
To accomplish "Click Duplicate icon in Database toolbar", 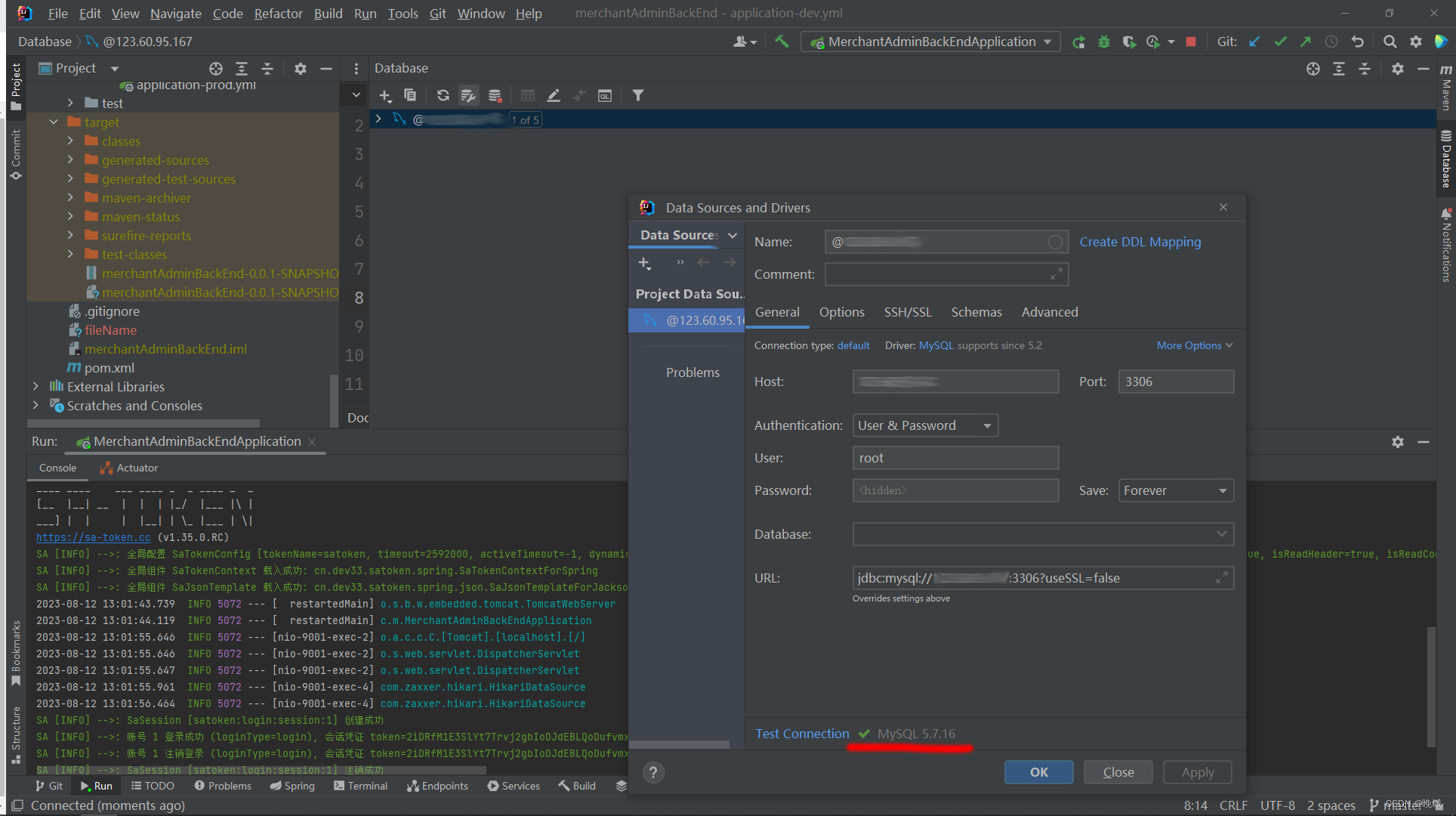I will point(410,95).
